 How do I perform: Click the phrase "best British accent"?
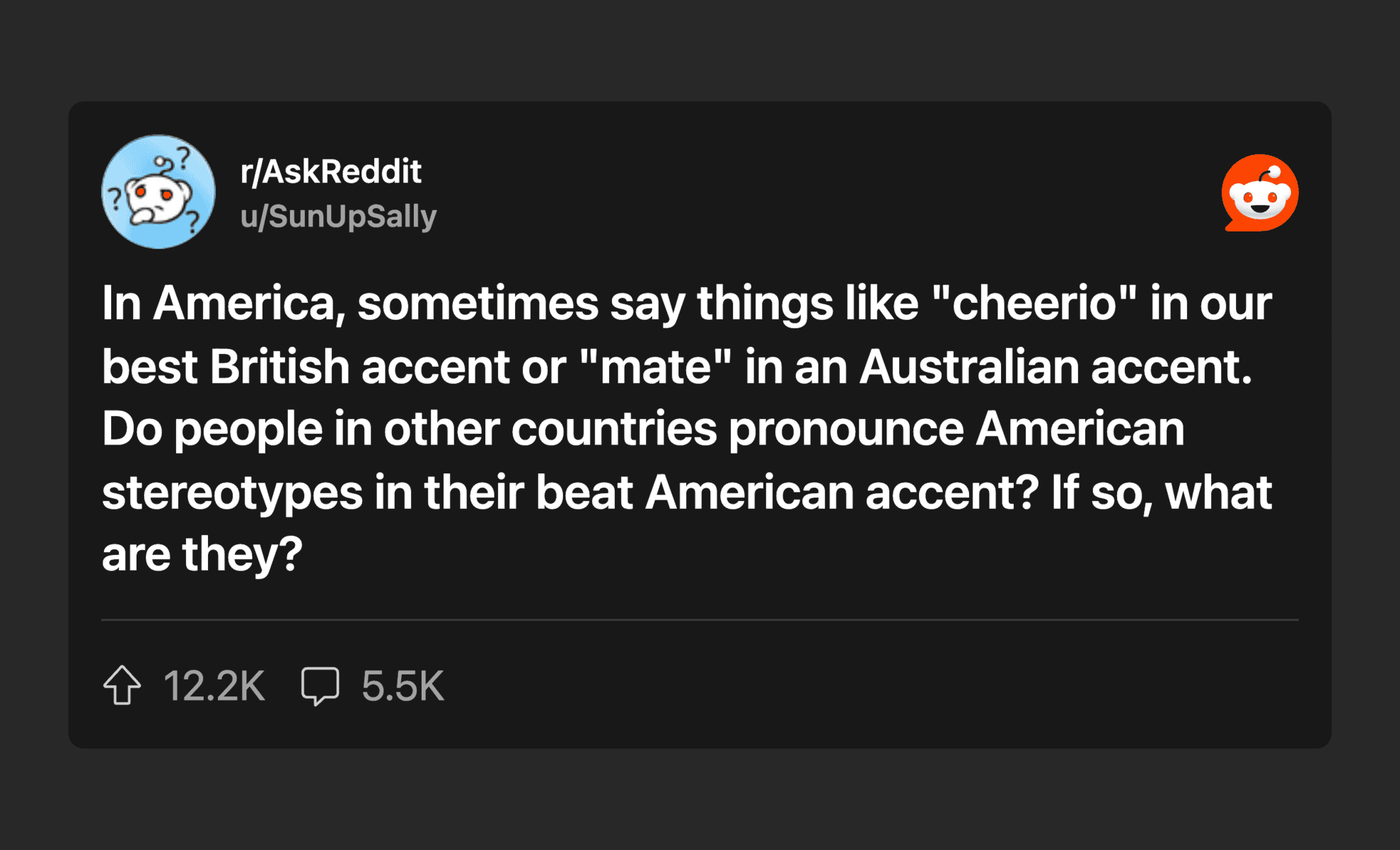click(x=306, y=367)
